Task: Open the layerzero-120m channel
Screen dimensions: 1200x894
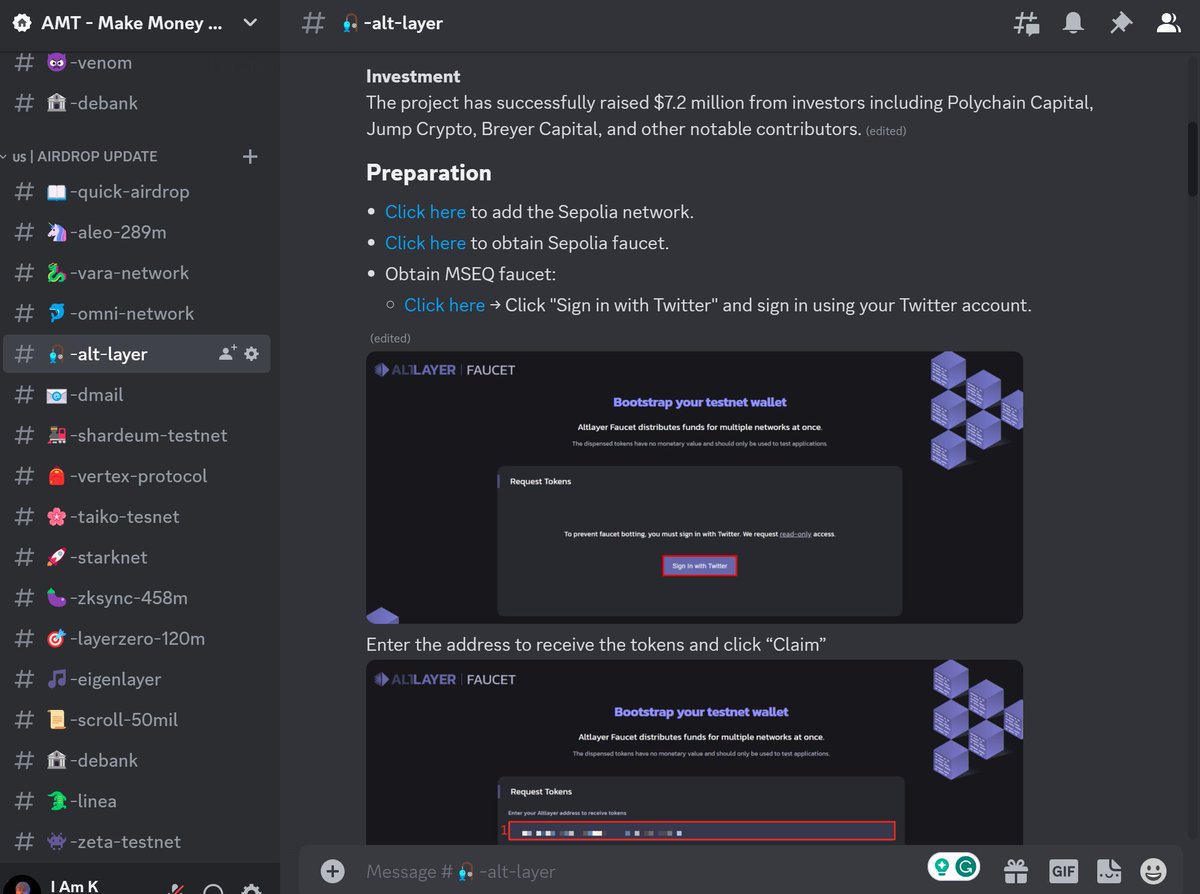Action: (x=136, y=638)
